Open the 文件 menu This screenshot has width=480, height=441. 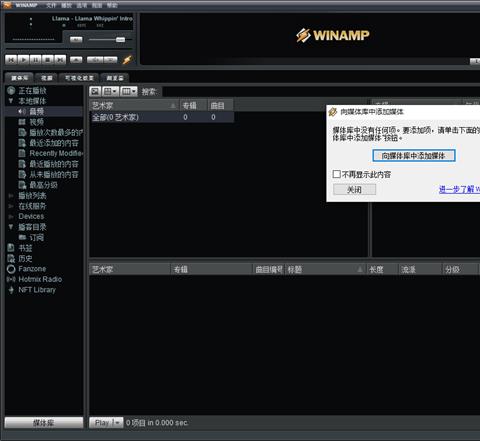tap(51, 5)
